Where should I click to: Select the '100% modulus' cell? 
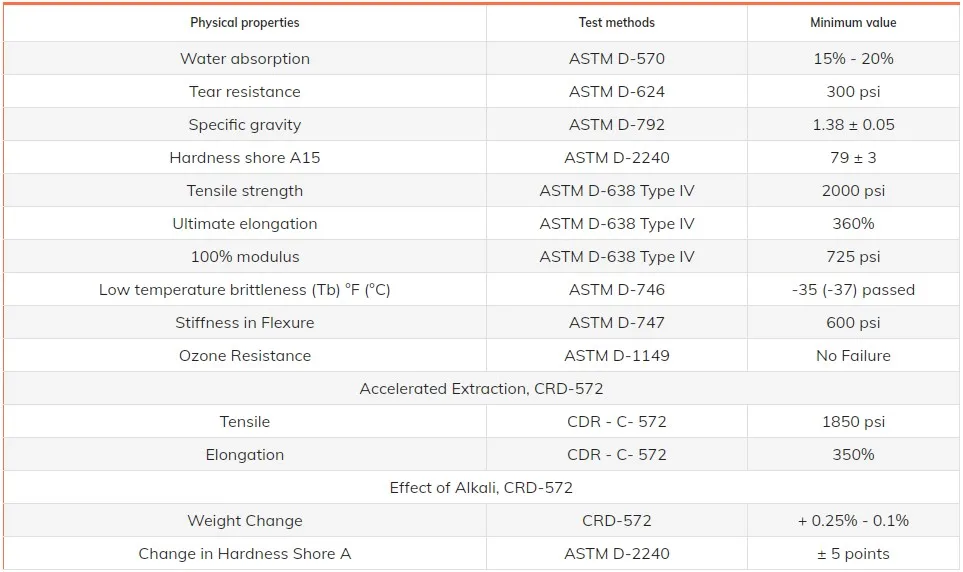(x=245, y=257)
